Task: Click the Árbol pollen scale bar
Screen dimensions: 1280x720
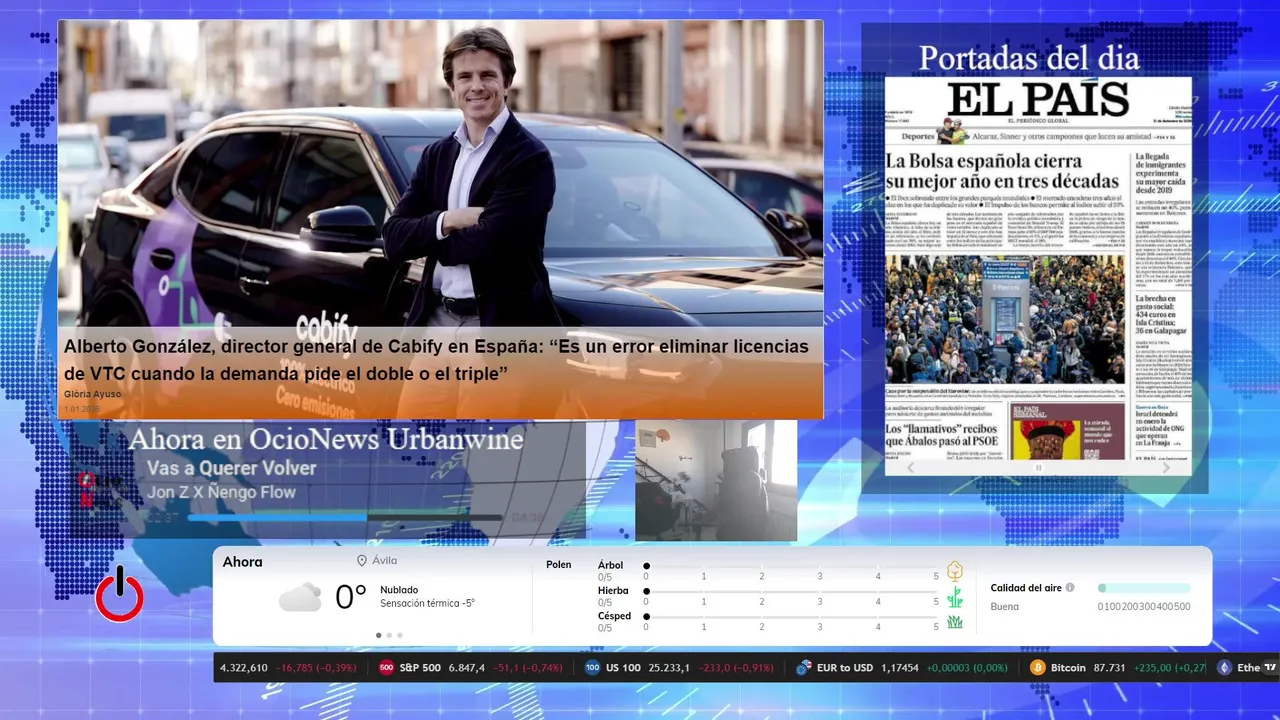Action: [x=791, y=566]
